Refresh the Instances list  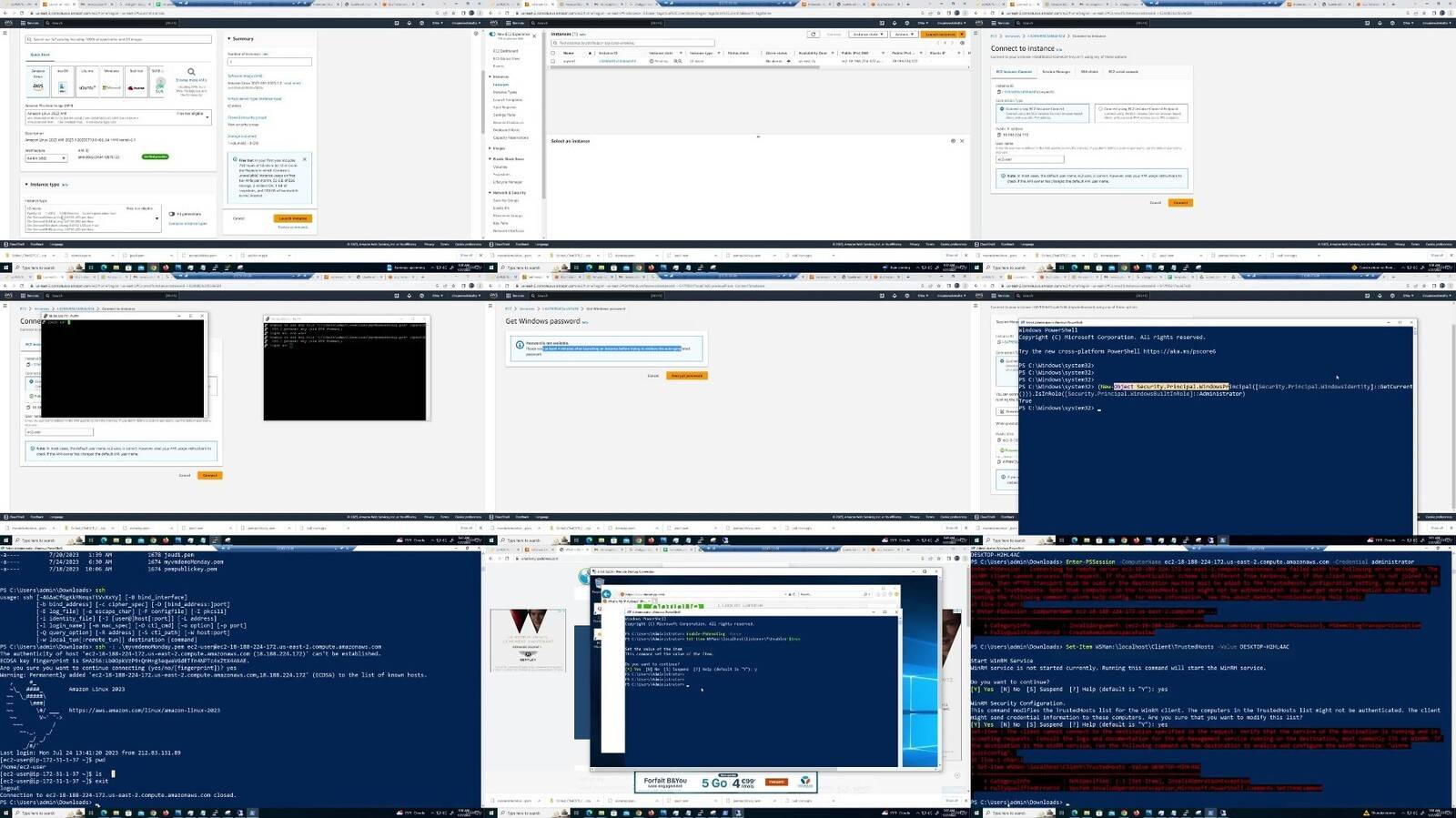tap(813, 35)
